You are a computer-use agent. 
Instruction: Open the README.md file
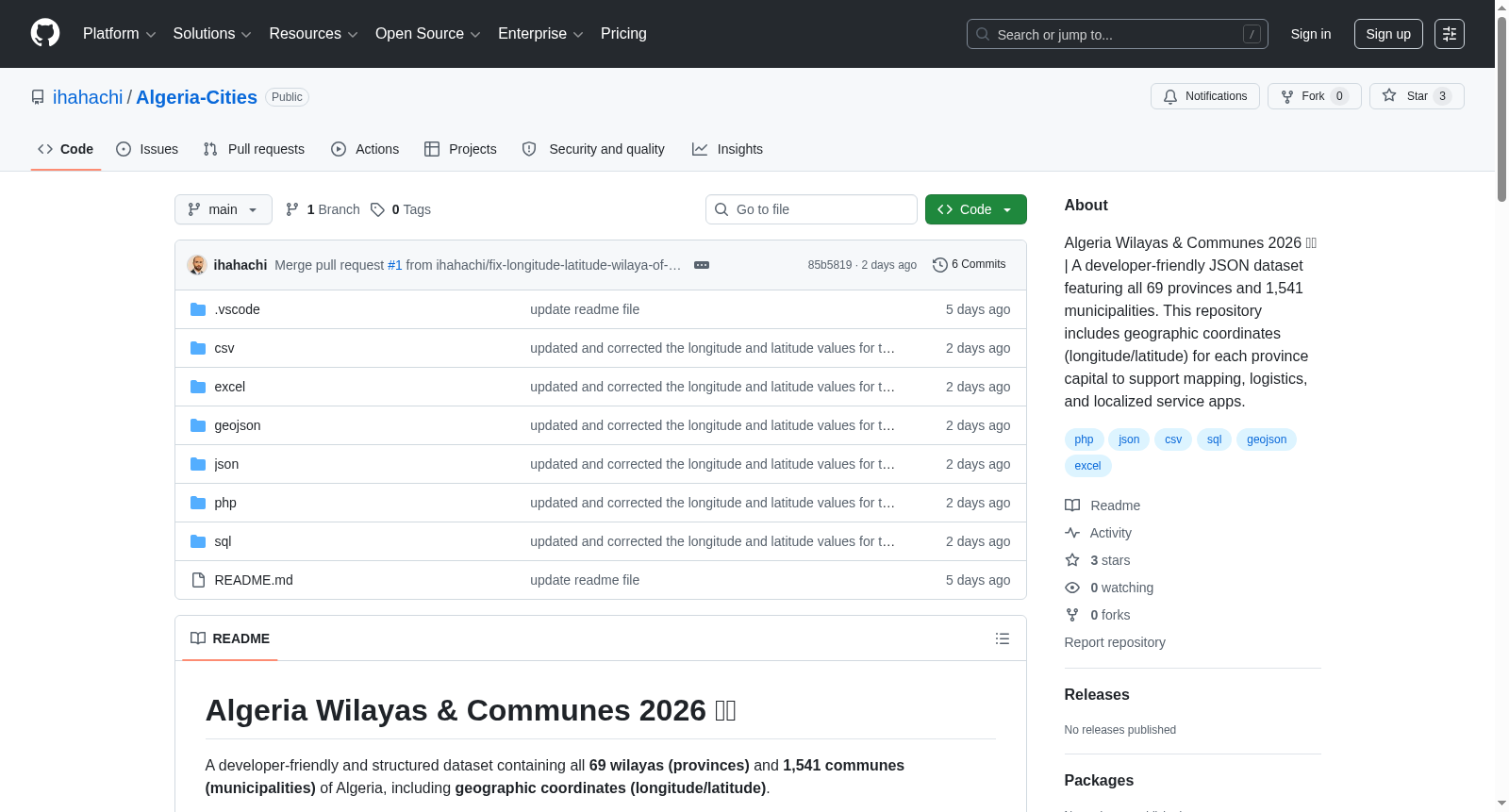click(x=254, y=580)
